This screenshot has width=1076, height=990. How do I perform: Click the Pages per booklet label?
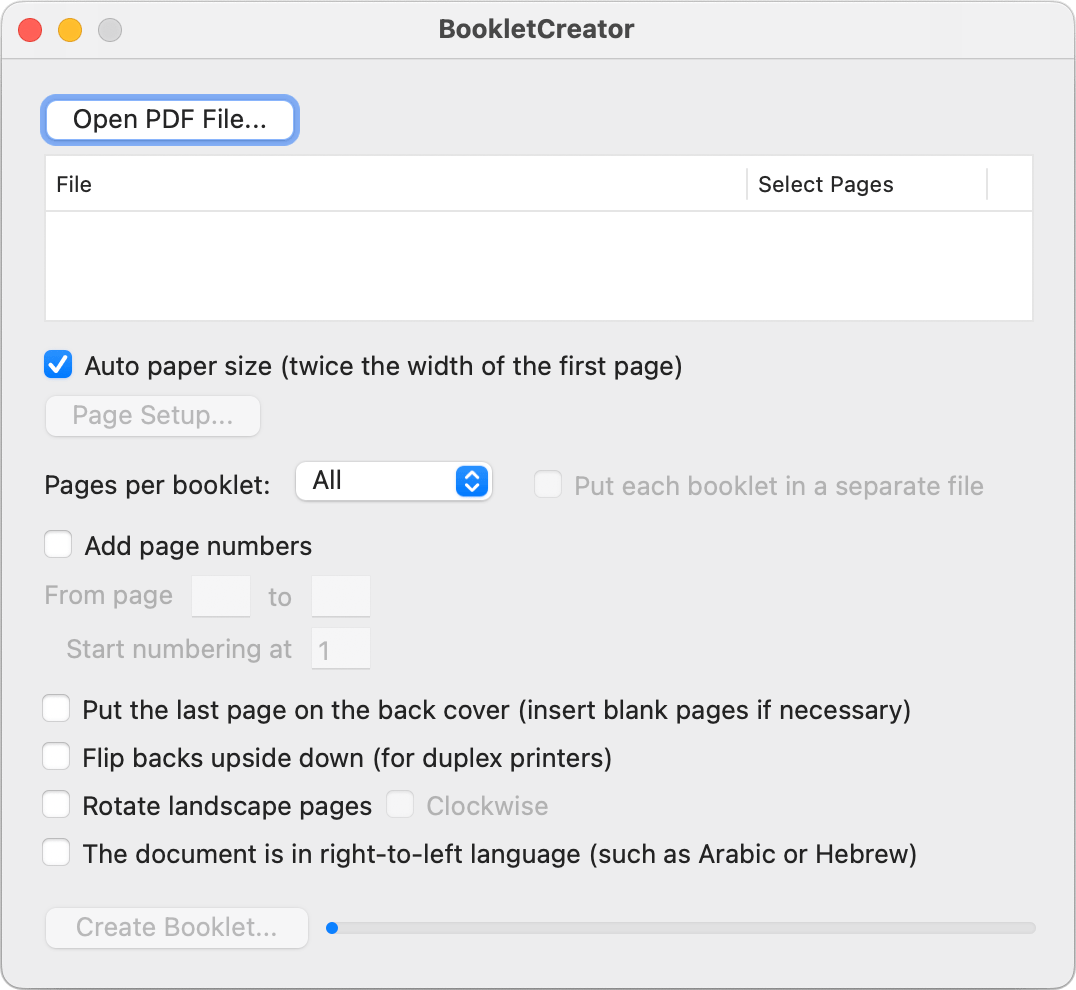[157, 485]
